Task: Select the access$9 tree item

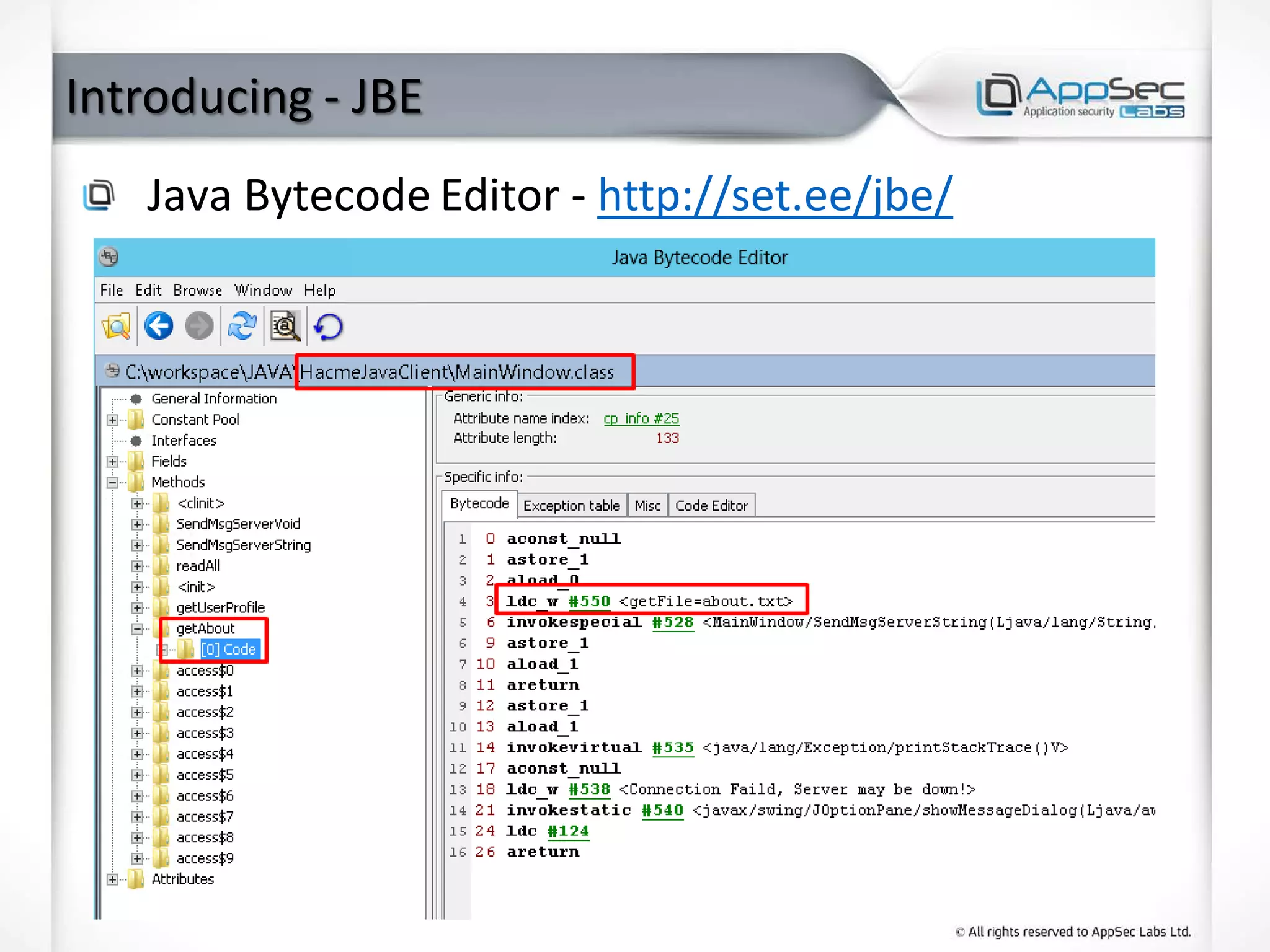Action: (x=205, y=858)
